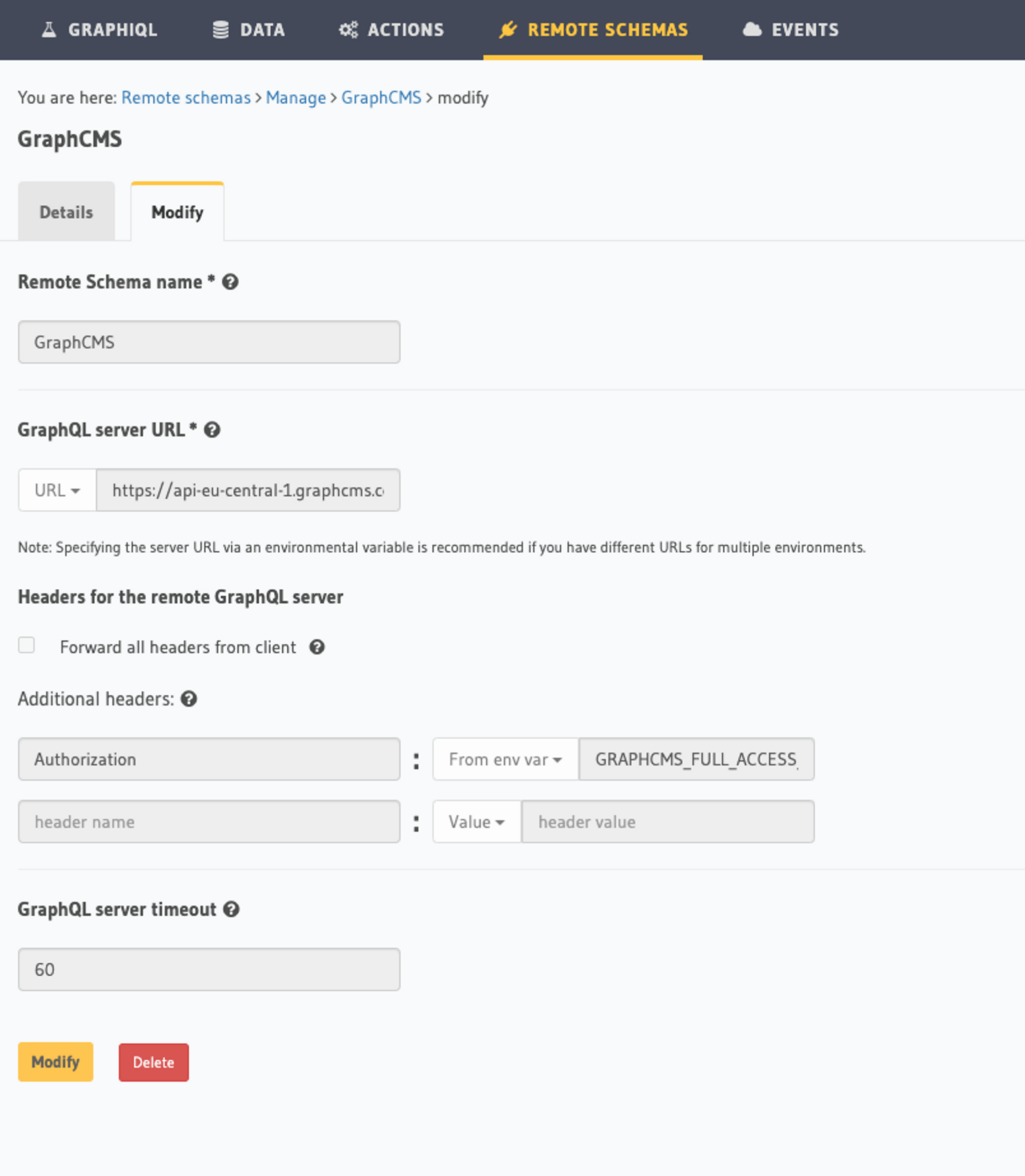This screenshot has width=1025, height=1176.
Task: Switch to the Data tab
Action: (x=248, y=30)
